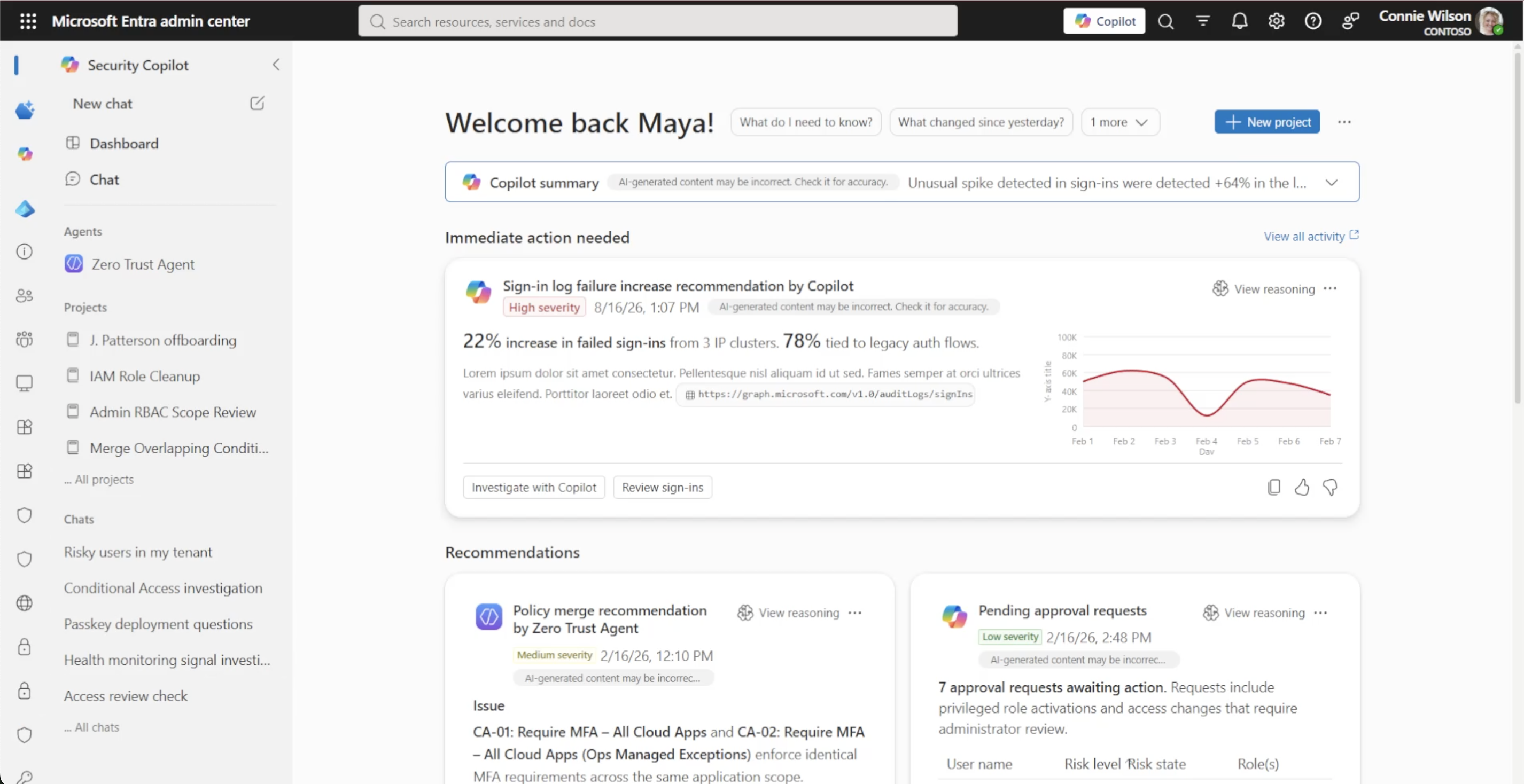The image size is (1524, 784).
Task: Open Connie Wilson account avatar
Action: (x=1489, y=21)
